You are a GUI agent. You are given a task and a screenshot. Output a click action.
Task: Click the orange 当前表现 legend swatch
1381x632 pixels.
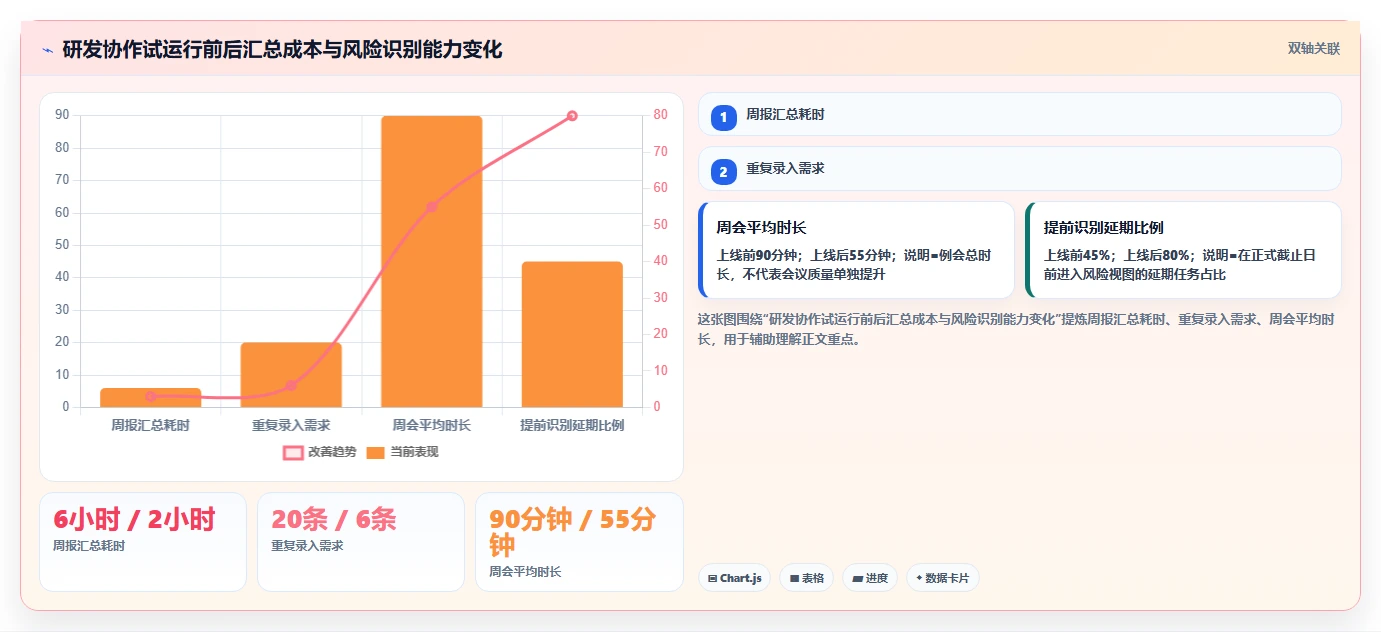point(375,452)
